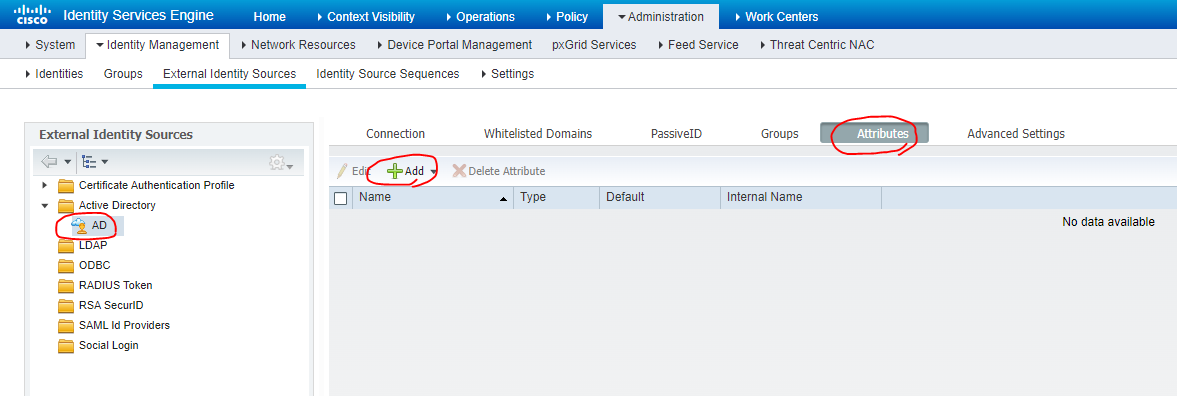Open the Policy menu
The width and height of the screenshot is (1177, 396).
[x=566, y=16]
